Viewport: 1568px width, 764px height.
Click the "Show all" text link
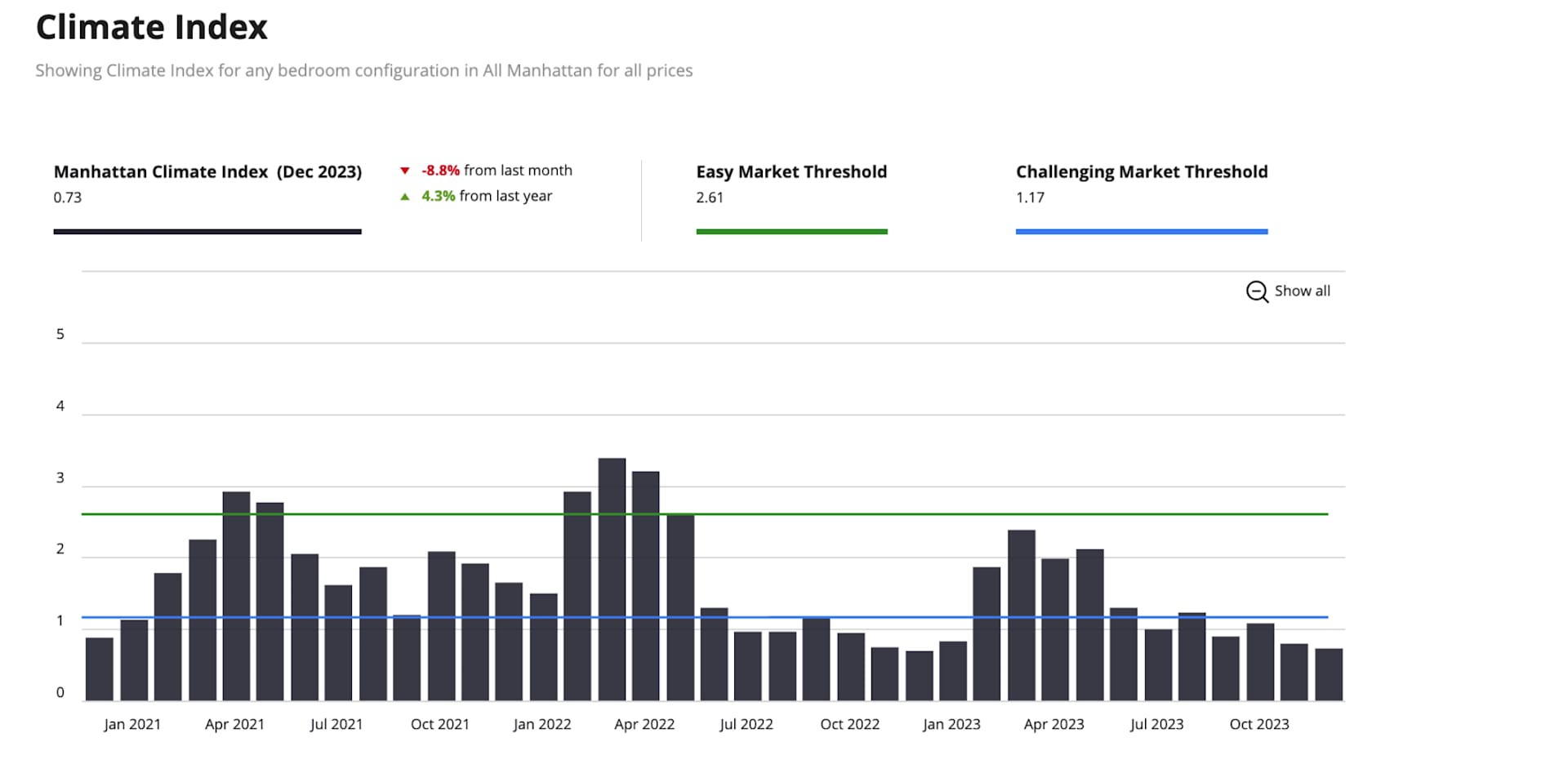(1302, 291)
